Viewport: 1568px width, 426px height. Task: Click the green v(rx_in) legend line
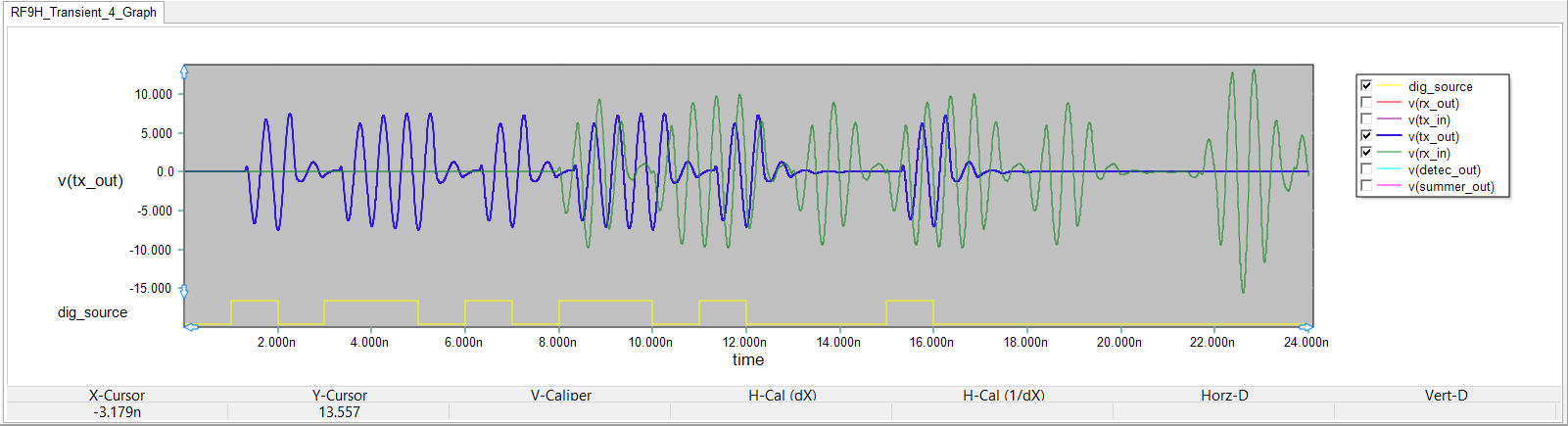click(1390, 153)
